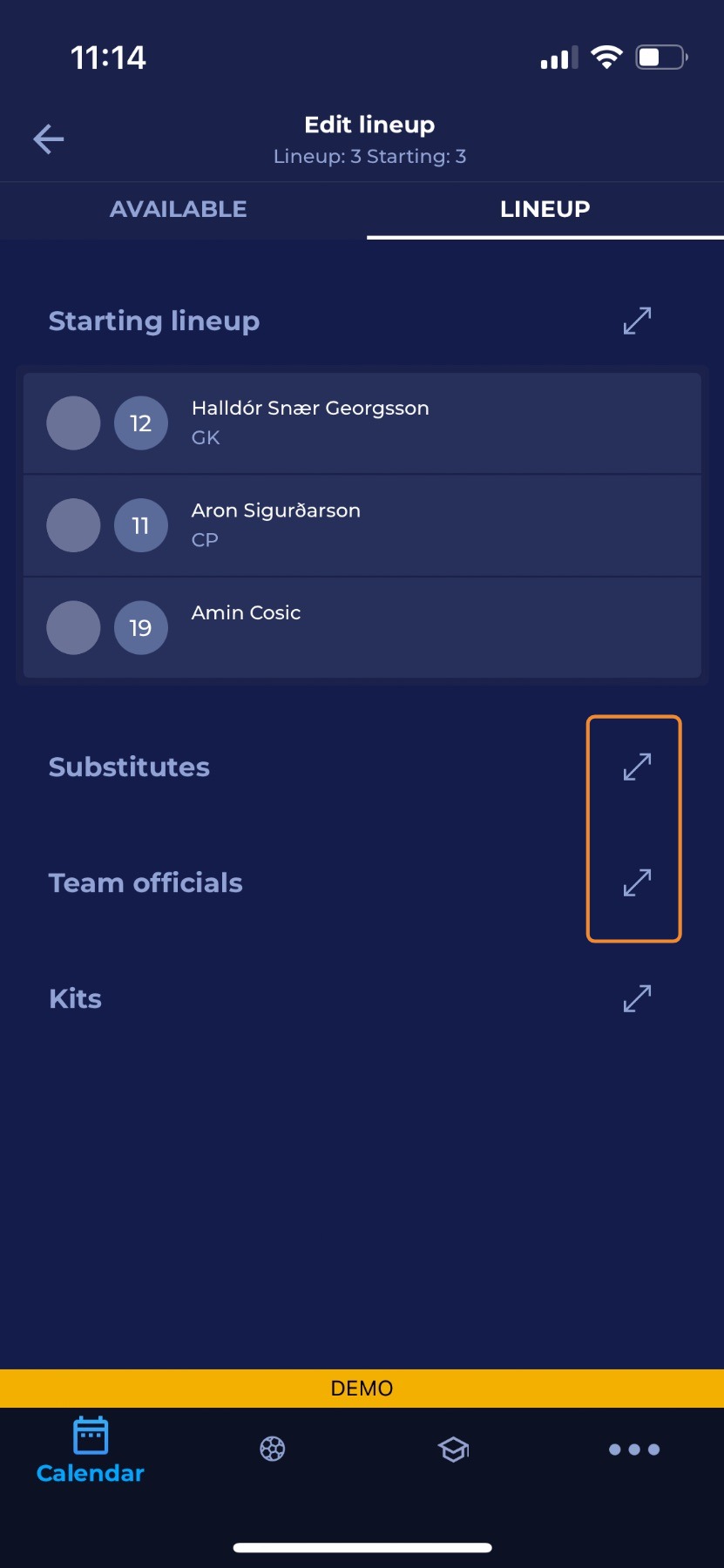The image size is (724, 1568).
Task: Open the three-dots more menu
Action: point(634,1450)
